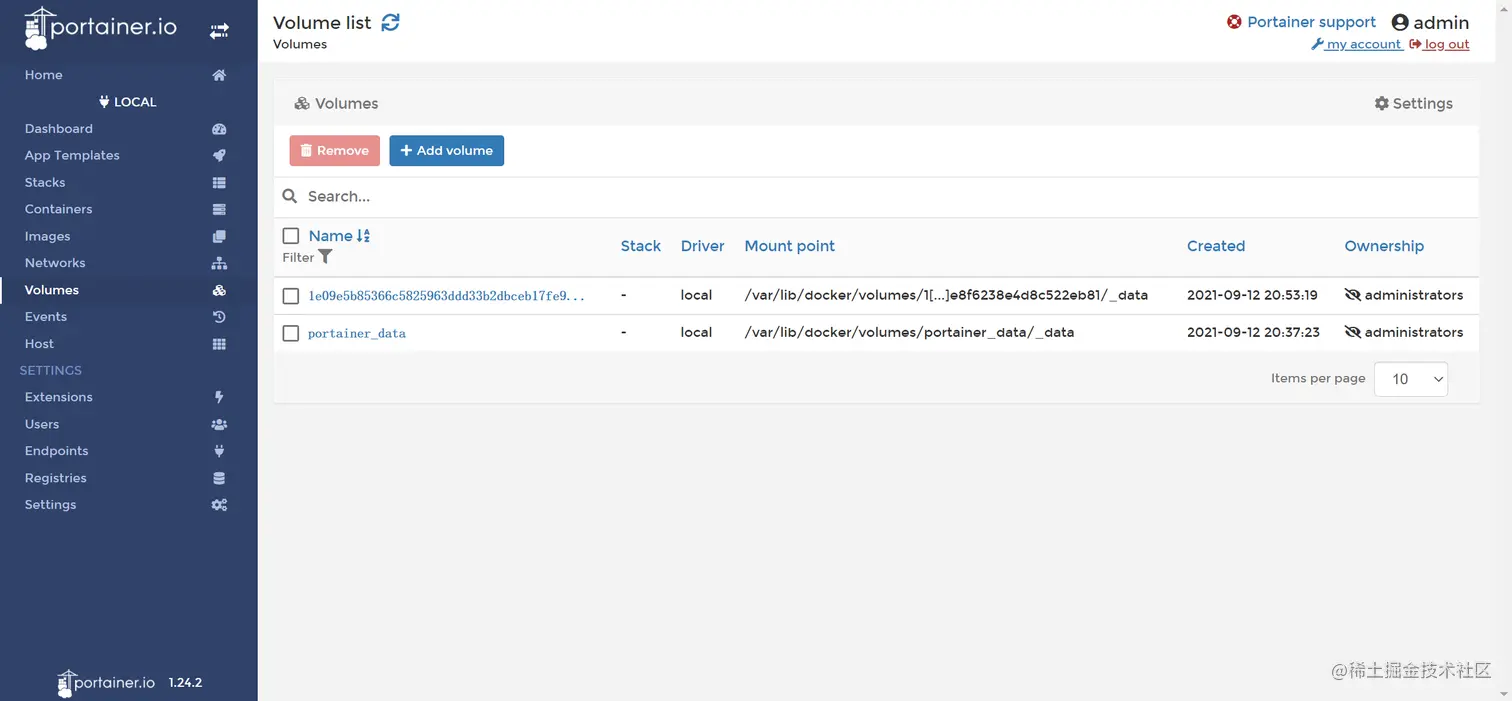Open the Items per page dropdown
Image resolution: width=1512 pixels, height=701 pixels.
(1411, 379)
